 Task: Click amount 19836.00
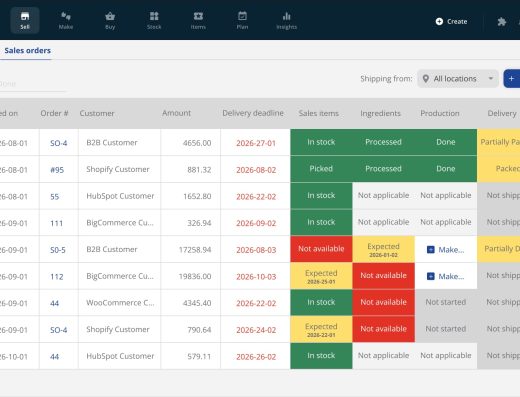coord(195,276)
